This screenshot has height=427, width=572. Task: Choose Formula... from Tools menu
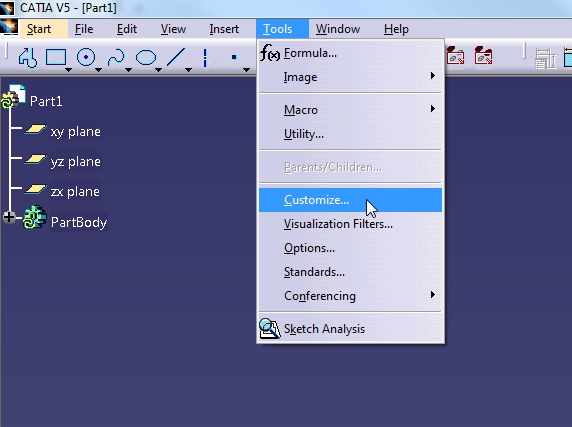[x=350, y=53]
